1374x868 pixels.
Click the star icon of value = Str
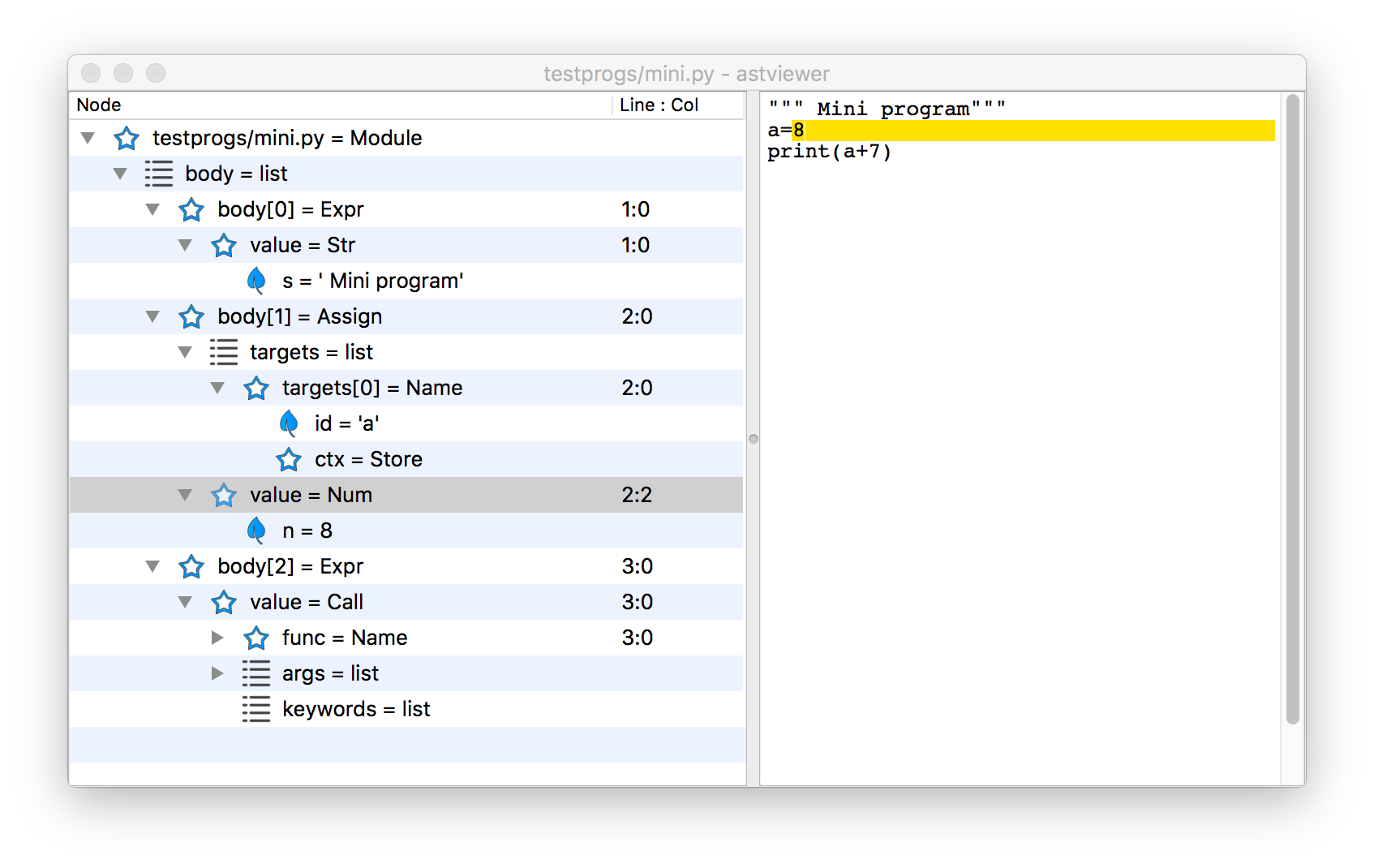224,245
